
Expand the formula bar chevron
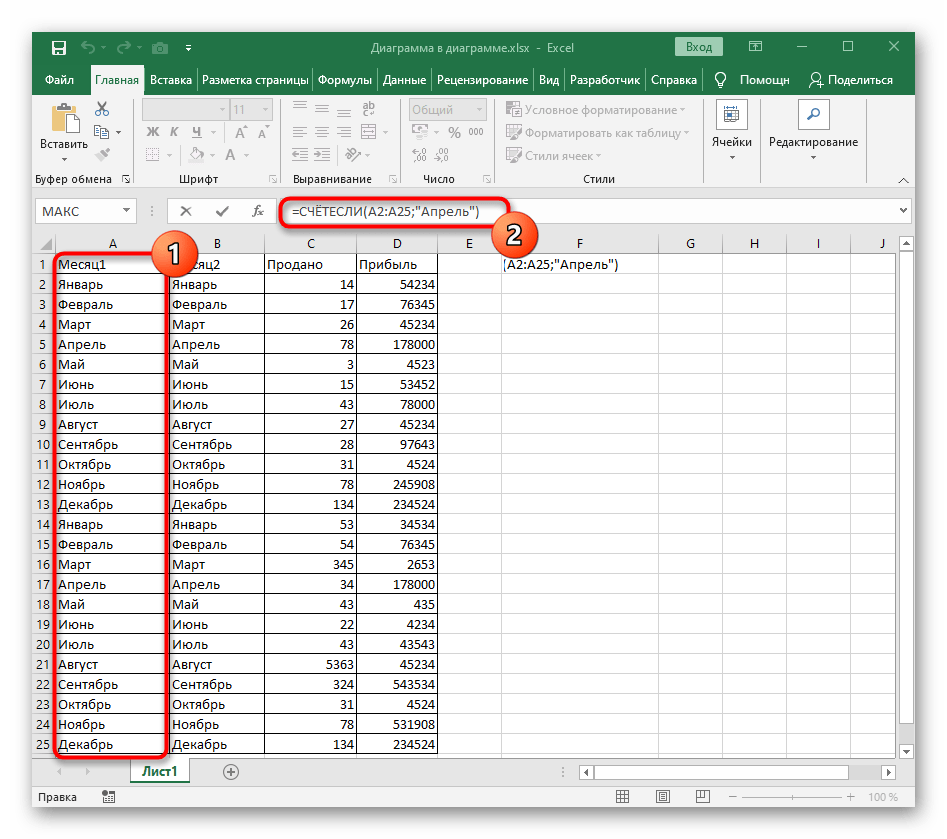tap(903, 210)
